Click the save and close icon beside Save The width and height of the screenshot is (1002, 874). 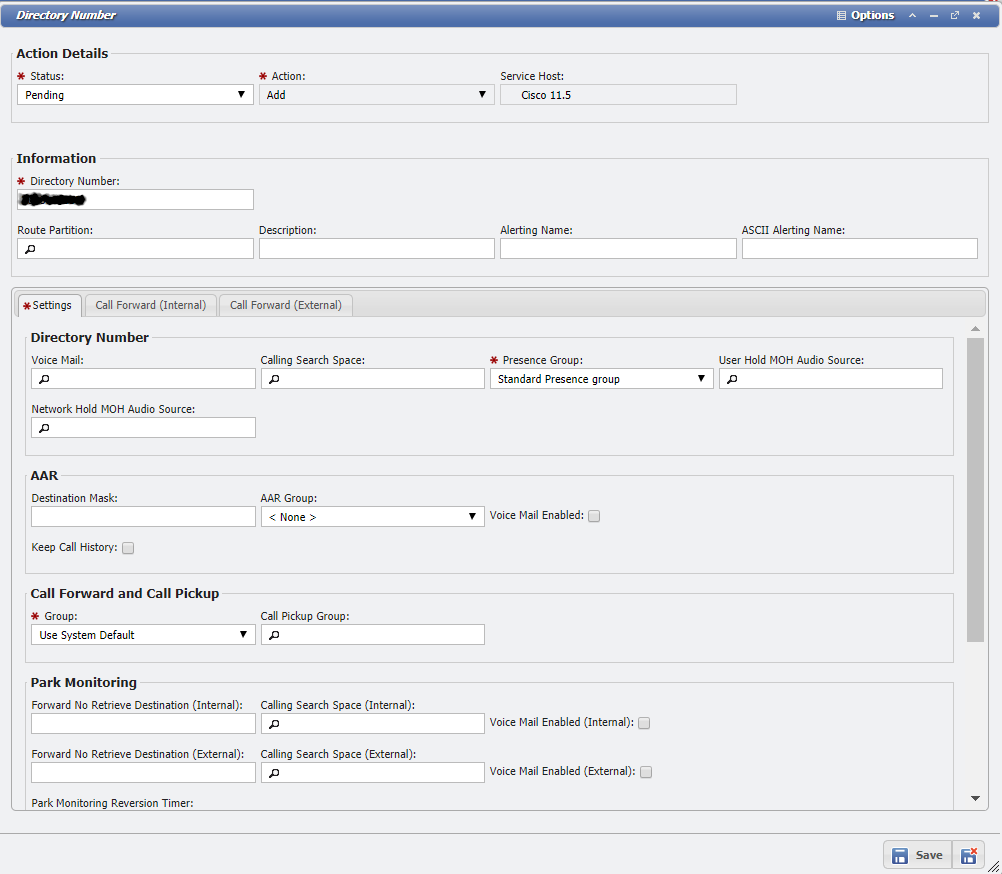click(968, 855)
